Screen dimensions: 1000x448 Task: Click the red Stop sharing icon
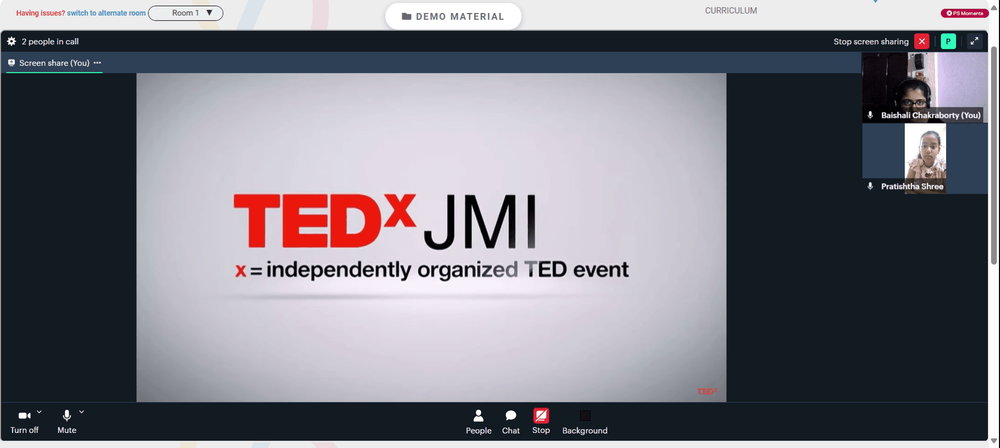[x=541, y=416]
